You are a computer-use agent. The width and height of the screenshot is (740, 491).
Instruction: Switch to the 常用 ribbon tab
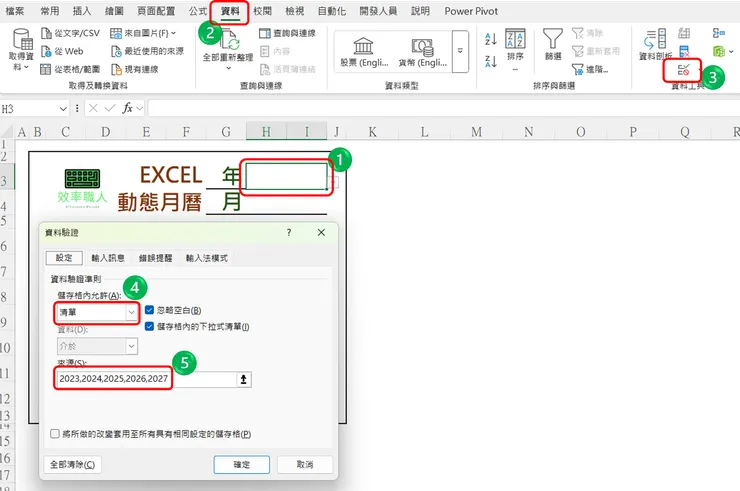[50, 11]
